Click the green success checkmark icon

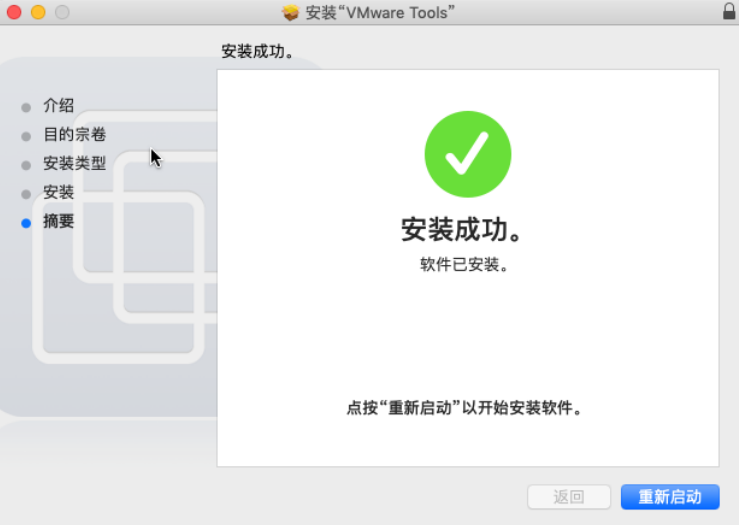pos(468,154)
